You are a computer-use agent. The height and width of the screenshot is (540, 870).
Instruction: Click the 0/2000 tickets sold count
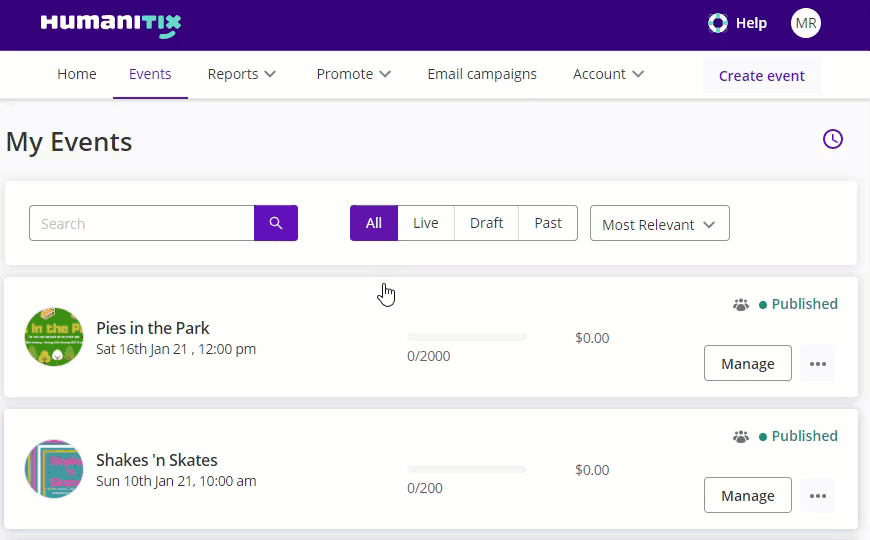(428, 356)
